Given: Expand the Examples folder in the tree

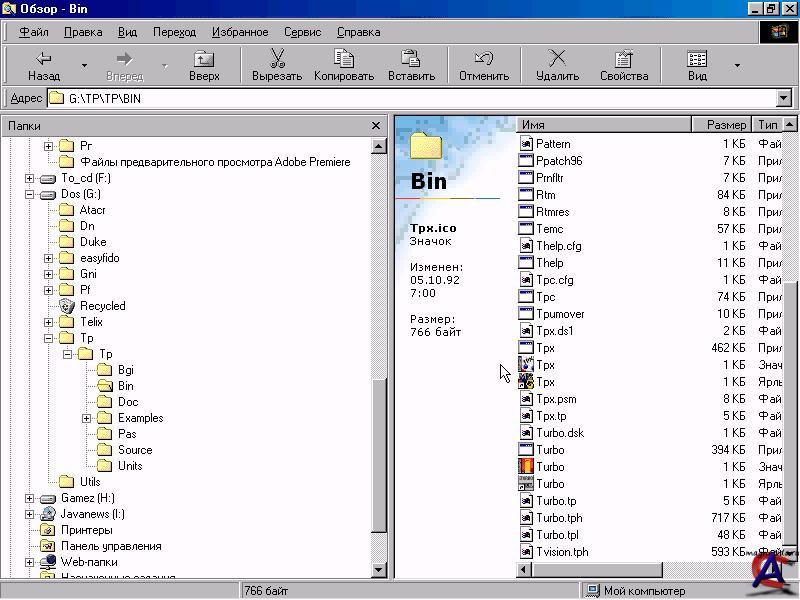Looking at the screenshot, I should point(87,418).
